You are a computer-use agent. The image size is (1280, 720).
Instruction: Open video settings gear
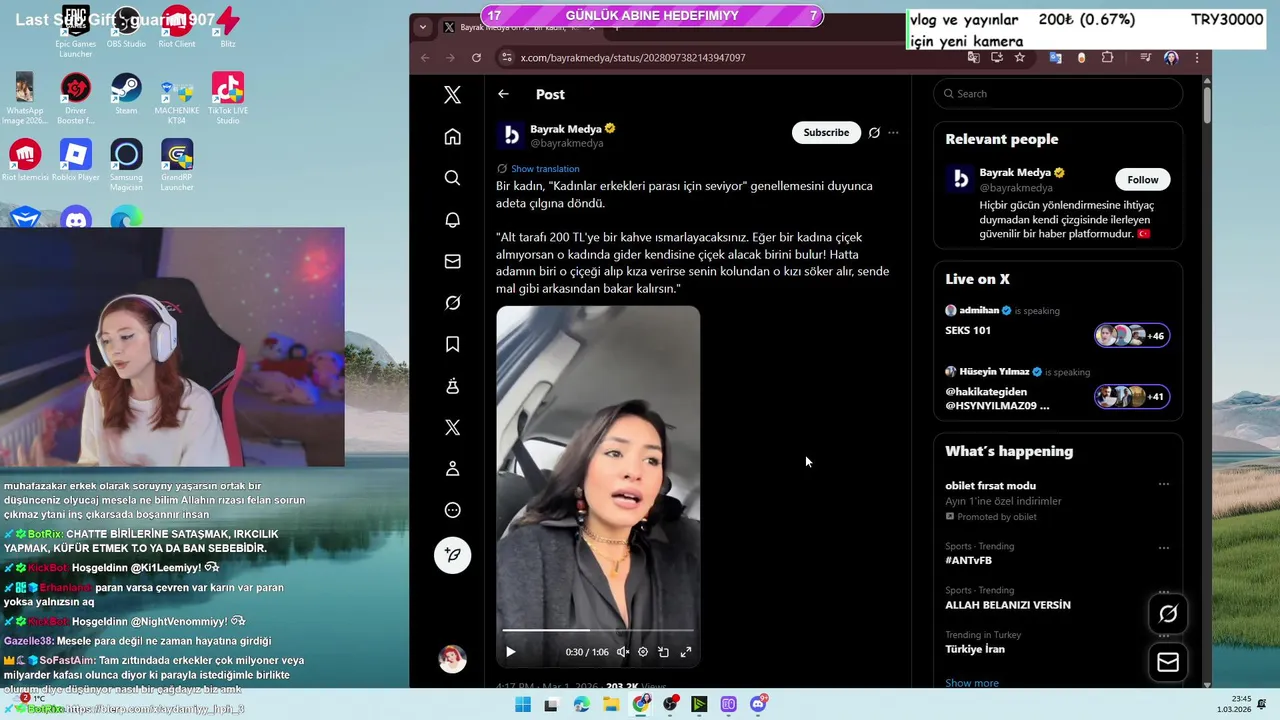643,652
